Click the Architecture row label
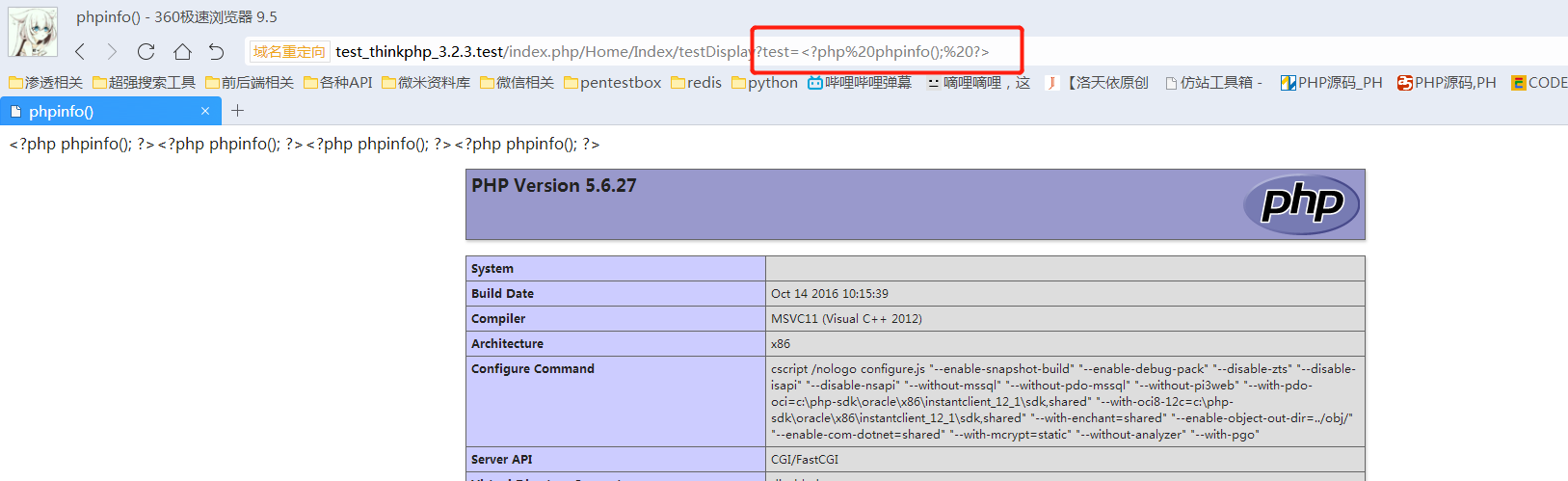Image resolution: width=1568 pixels, height=481 pixels. point(507,344)
